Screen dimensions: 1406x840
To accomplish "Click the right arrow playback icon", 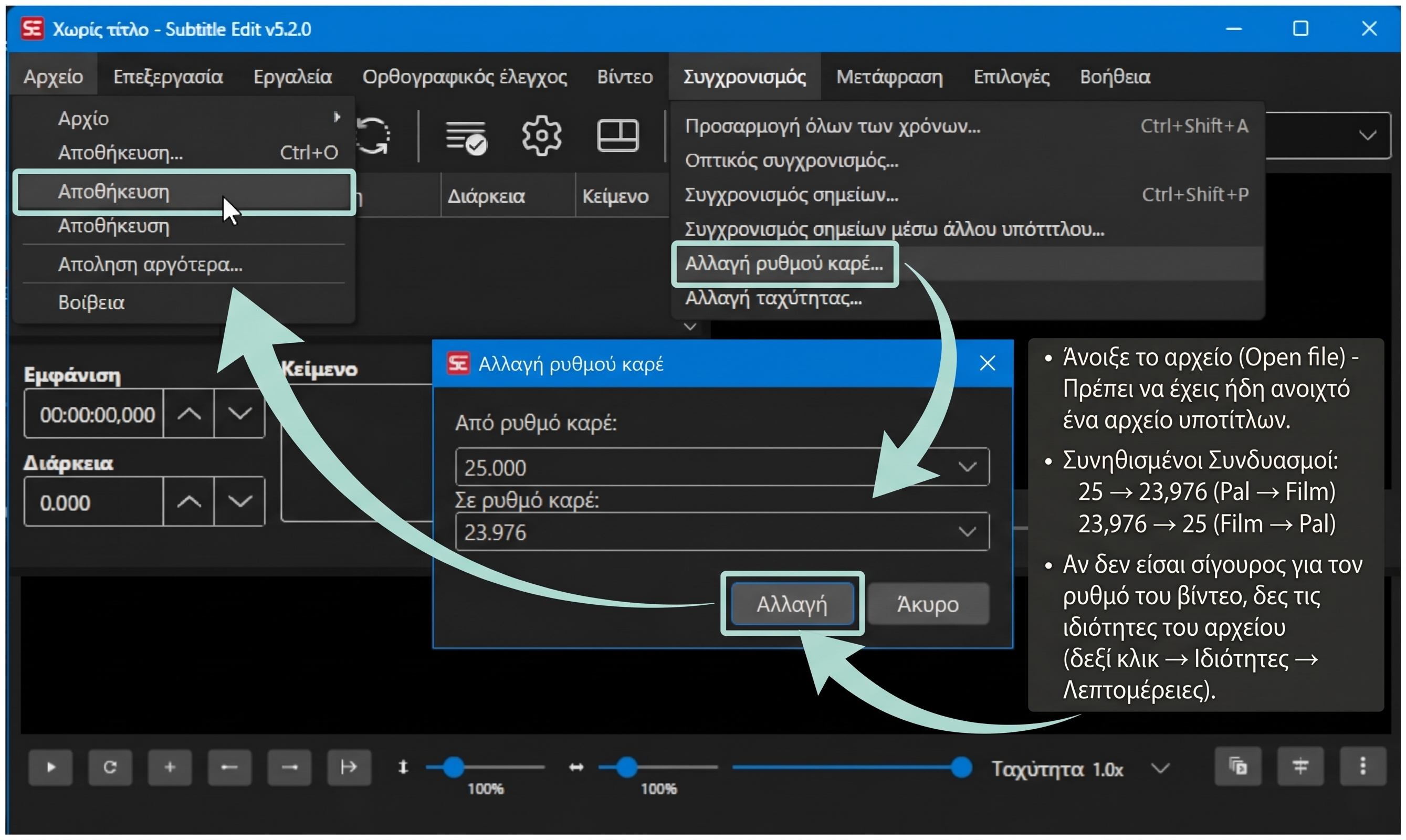I will [x=289, y=767].
